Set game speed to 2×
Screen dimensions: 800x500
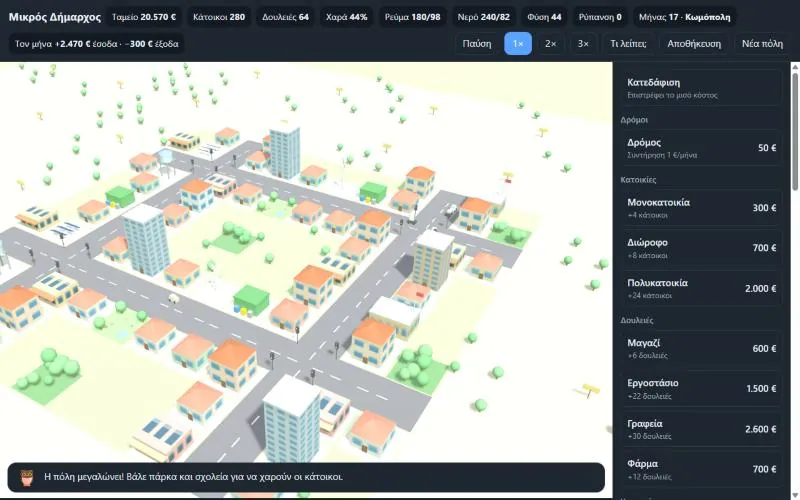551,43
